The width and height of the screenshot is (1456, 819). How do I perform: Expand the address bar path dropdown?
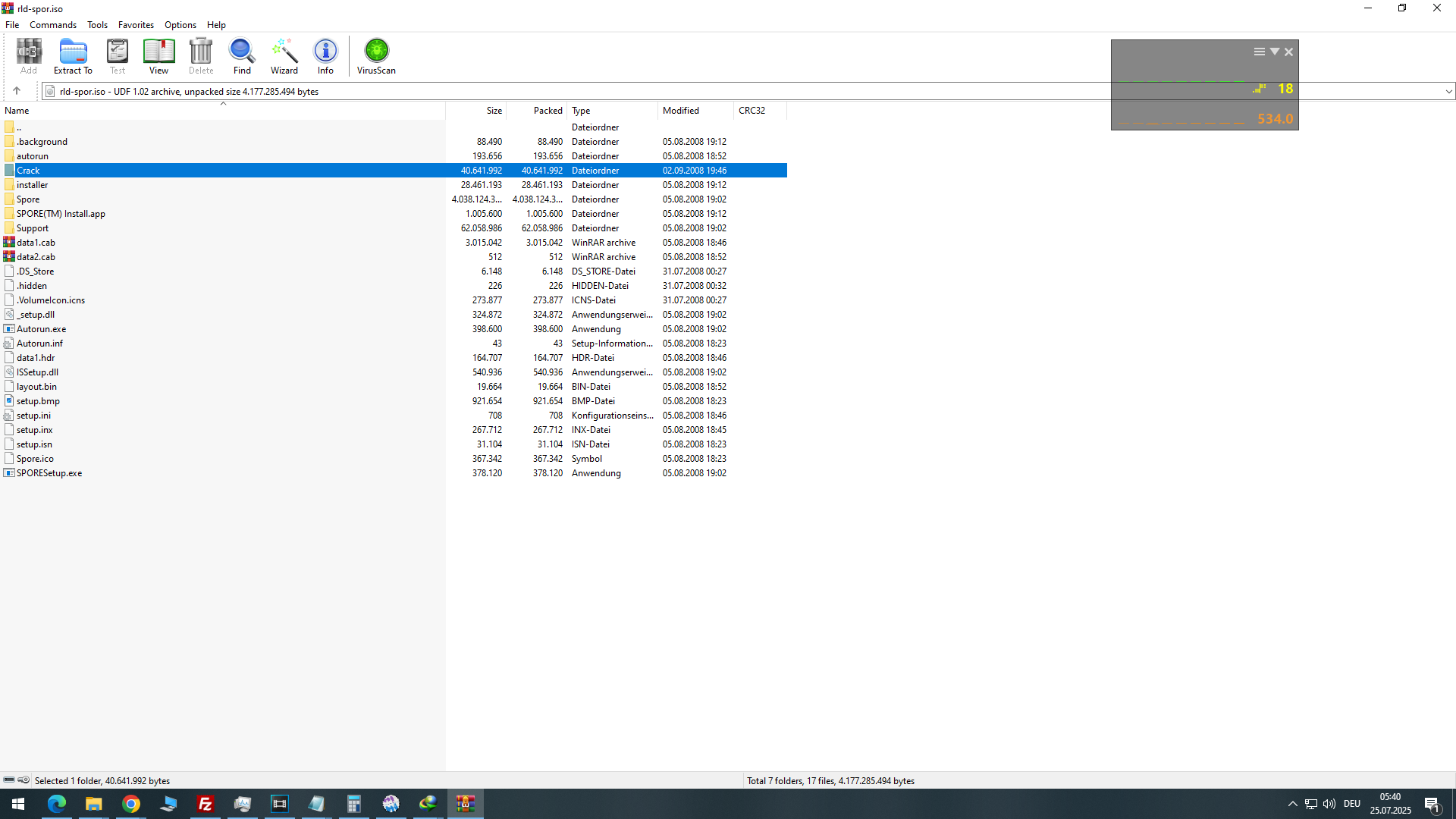tap(1448, 91)
